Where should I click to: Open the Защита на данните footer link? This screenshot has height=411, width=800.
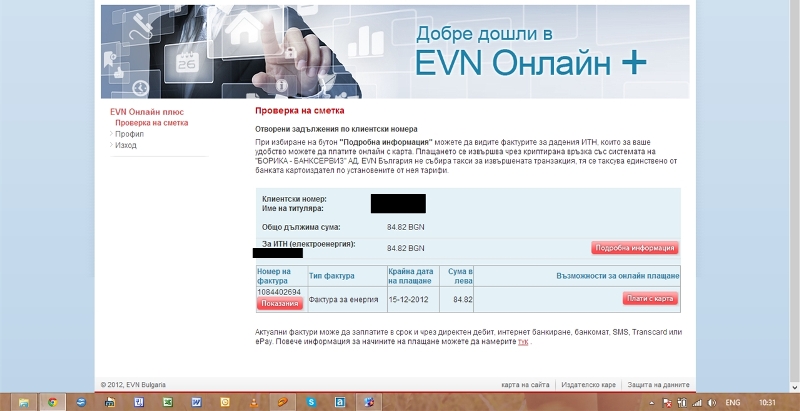pos(657,385)
